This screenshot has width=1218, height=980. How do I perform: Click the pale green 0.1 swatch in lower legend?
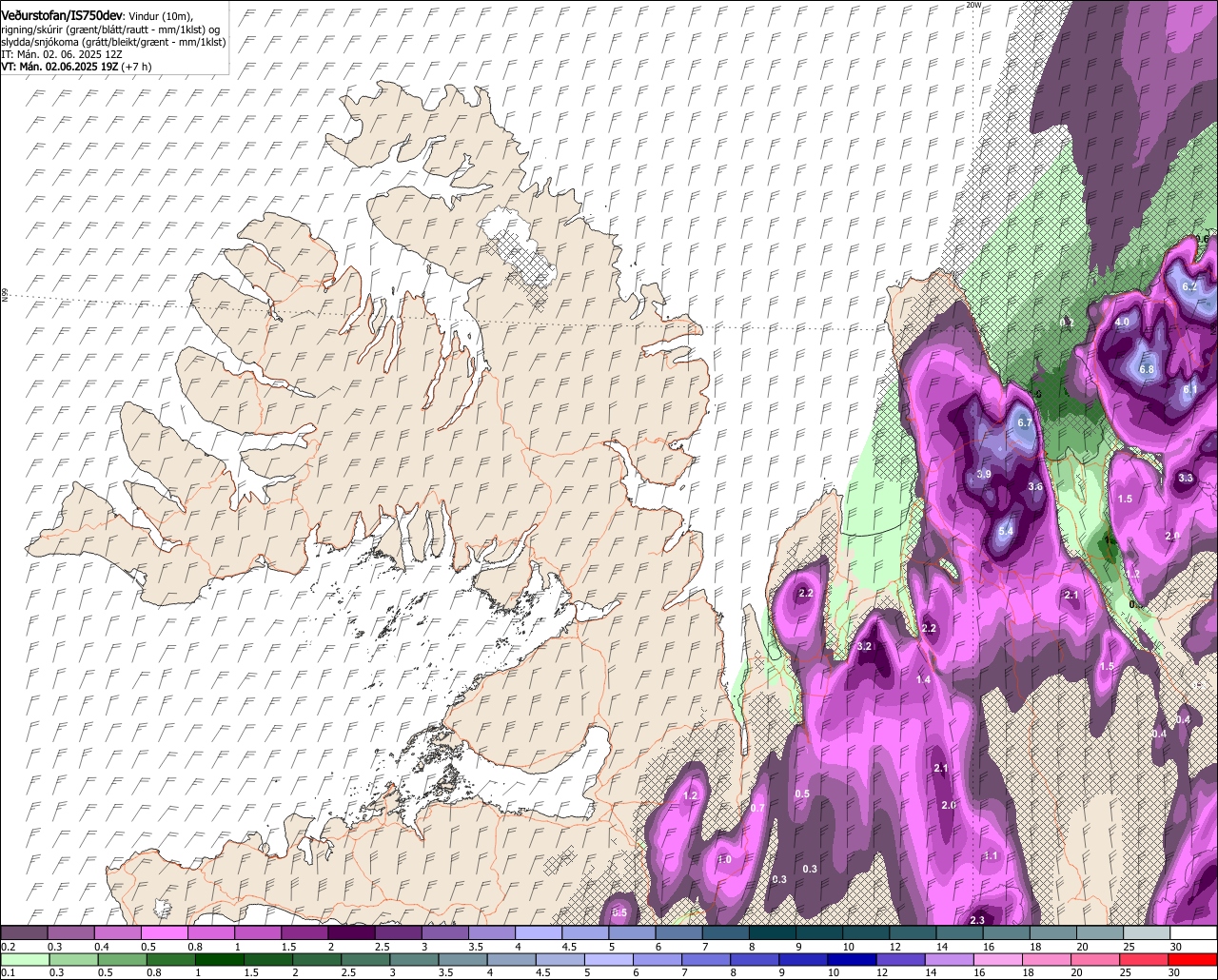click(25, 959)
